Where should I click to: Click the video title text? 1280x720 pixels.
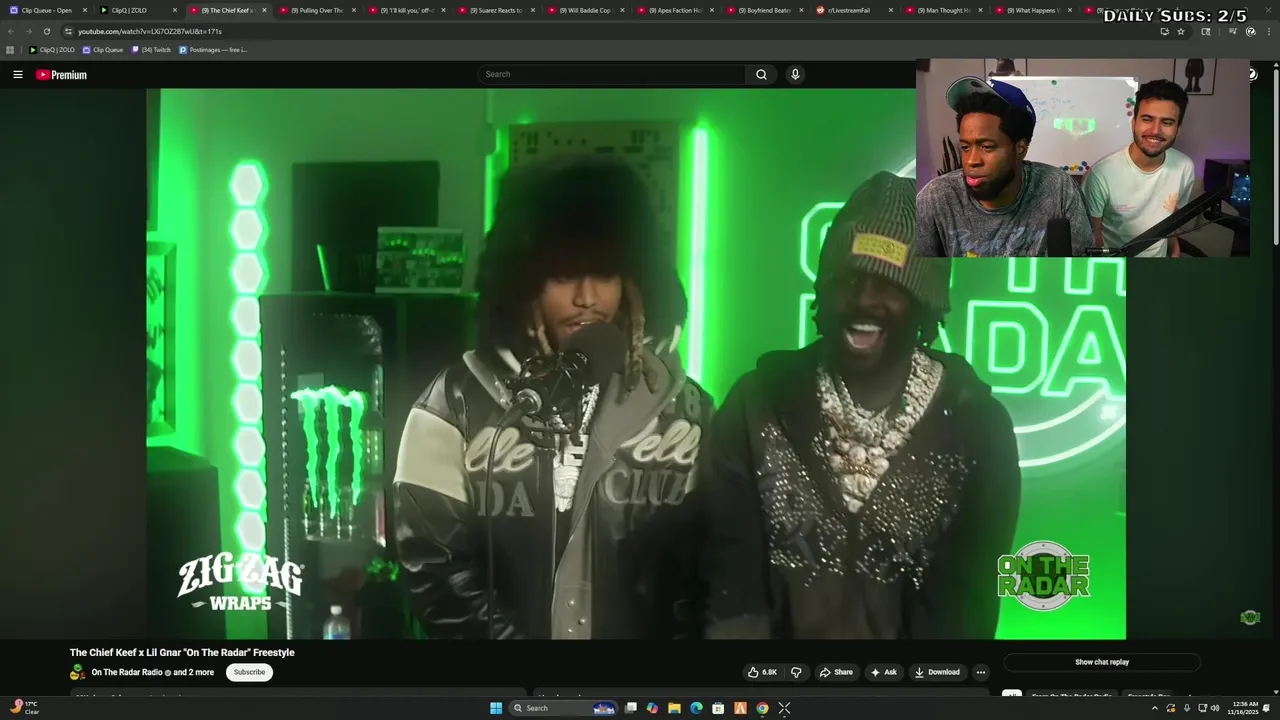(182, 653)
